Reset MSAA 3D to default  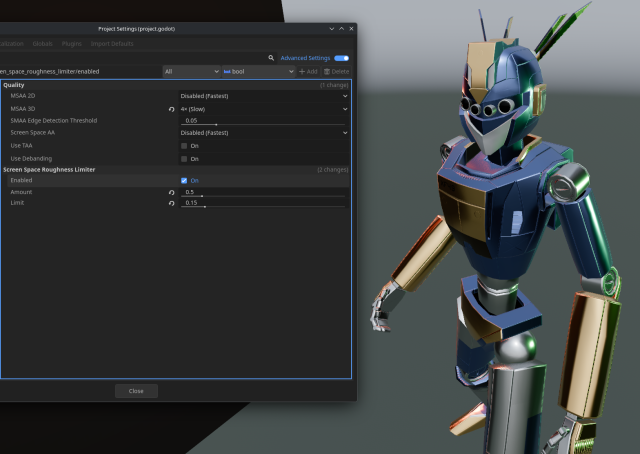tap(171, 108)
